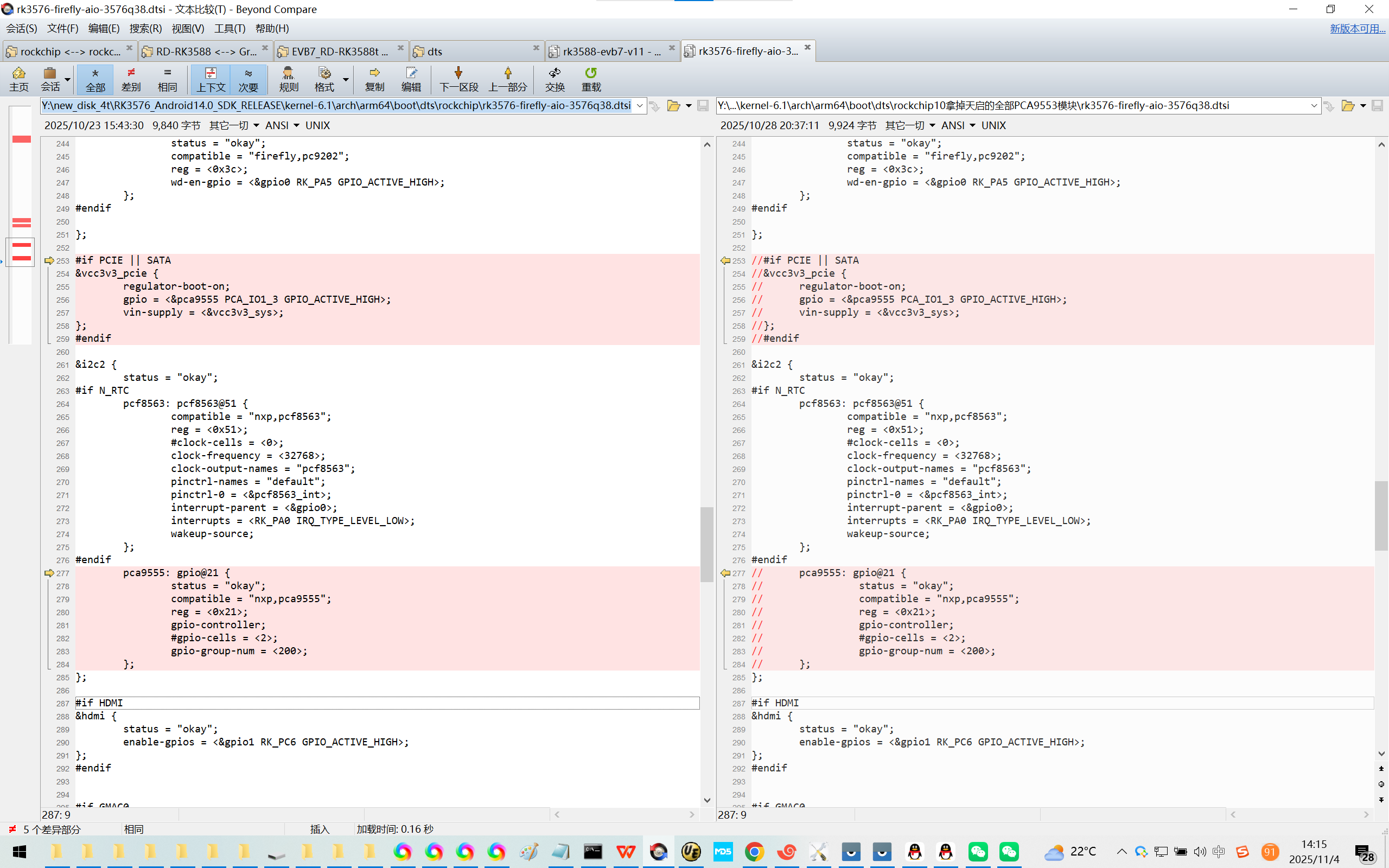Screen dimensions: 1389x868
Task: Click the Rules (规则) referee icon
Action: pos(288,79)
